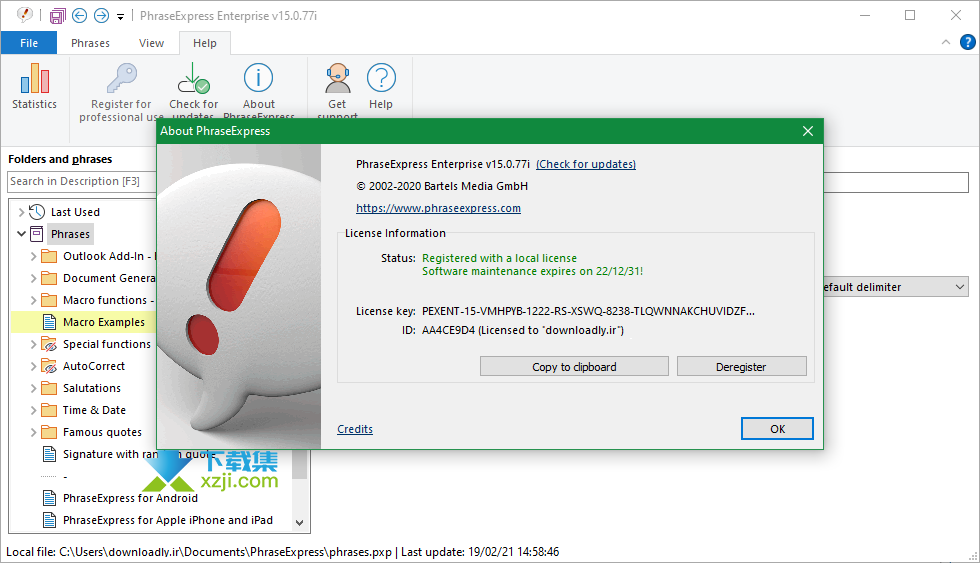
Task: Click the Document Generator folder icon
Action: click(49, 278)
